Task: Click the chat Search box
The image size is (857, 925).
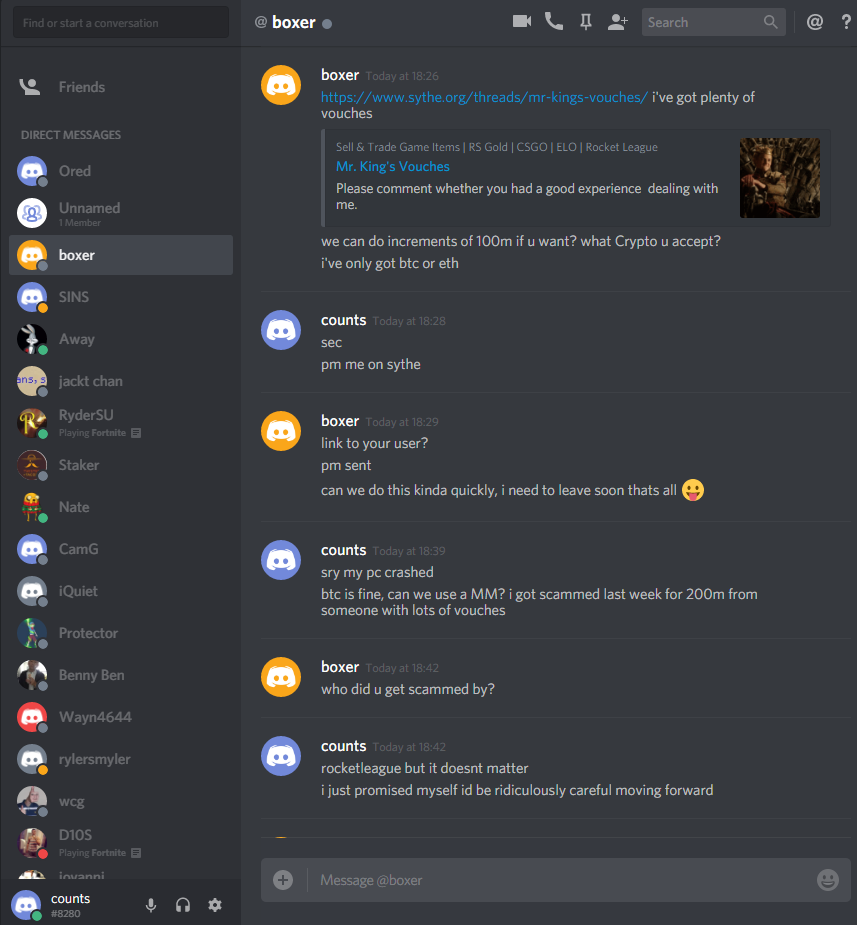Action: coord(713,22)
